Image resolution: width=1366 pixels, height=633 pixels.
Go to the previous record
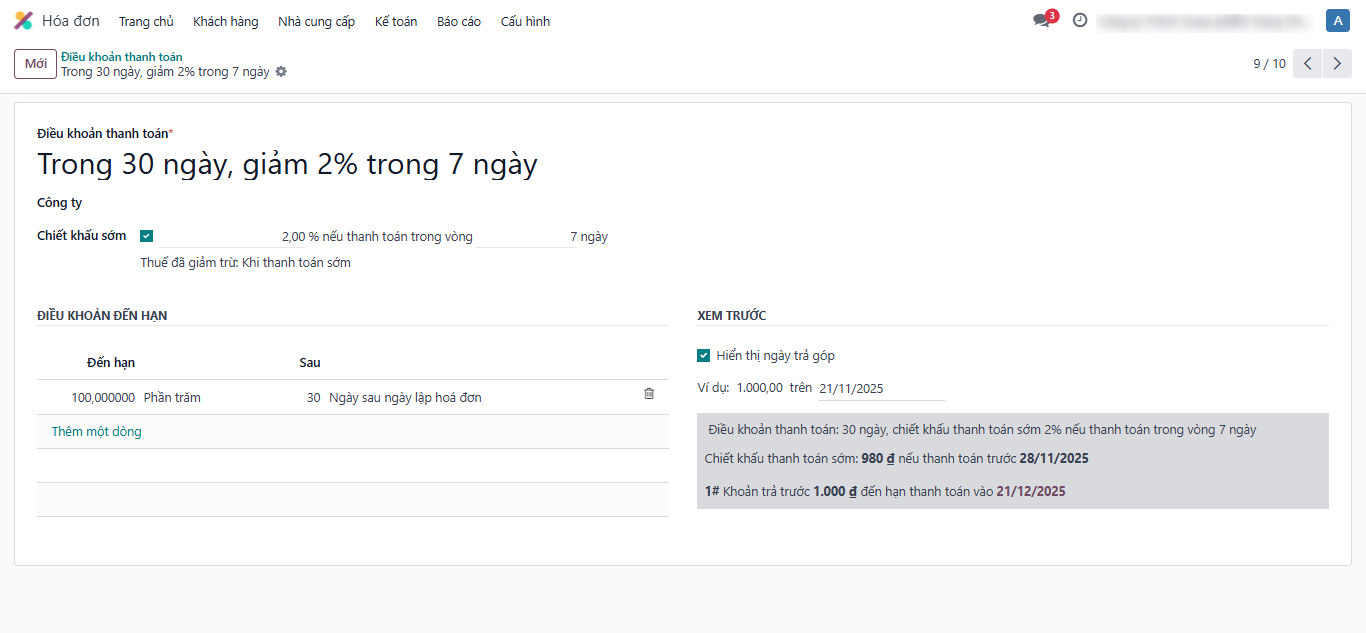tap(1307, 63)
